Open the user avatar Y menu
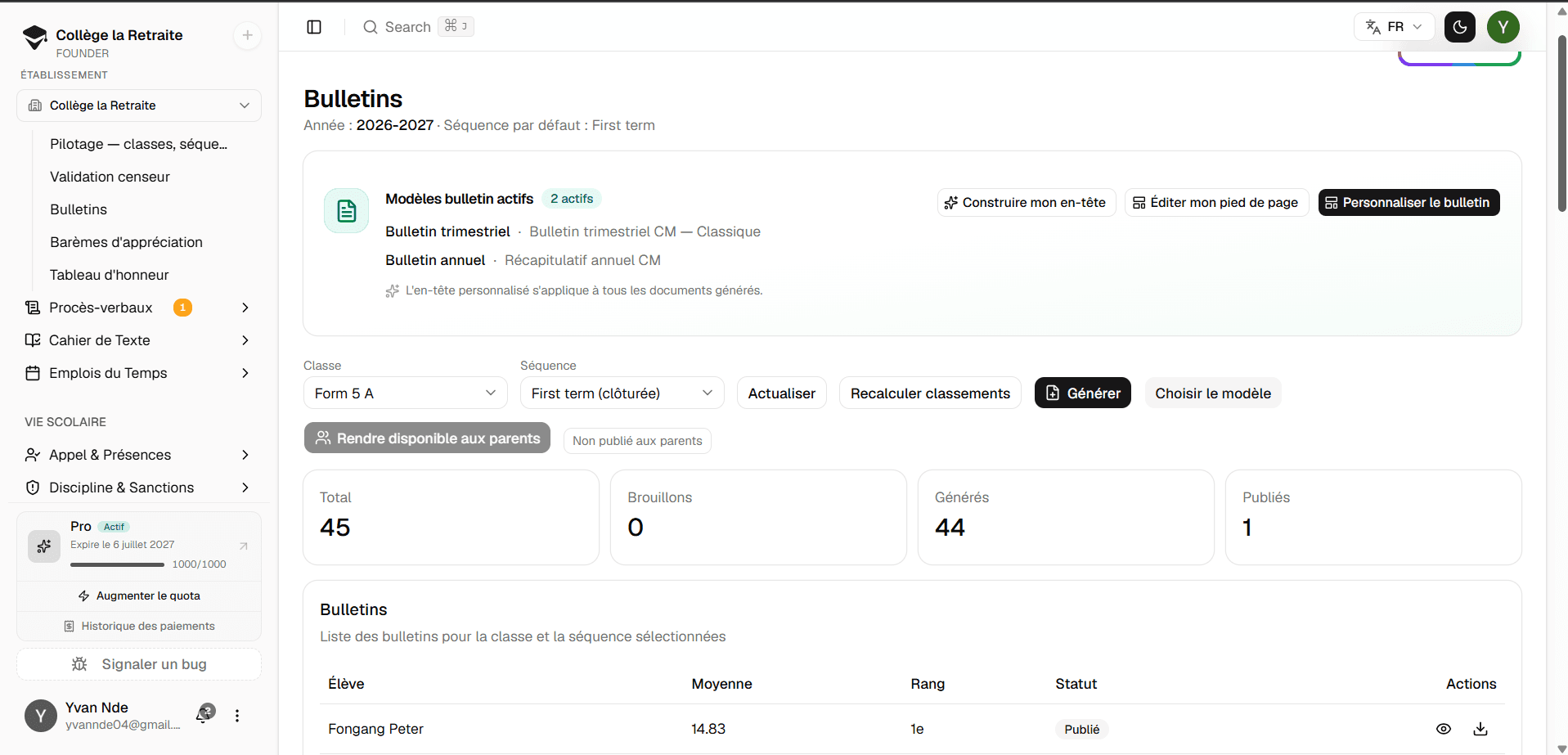Screen dimensions: 1568x755 point(1503,27)
